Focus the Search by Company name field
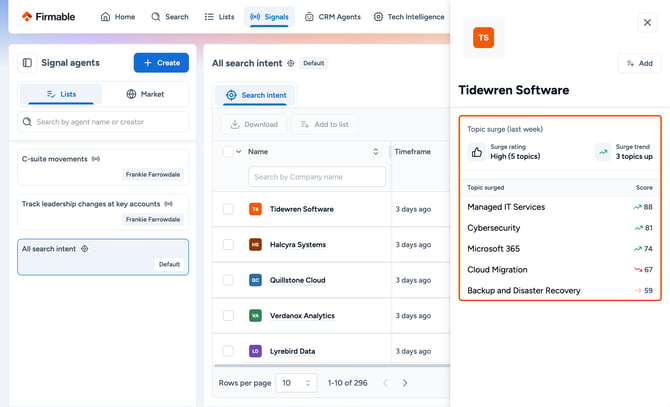 317,176
